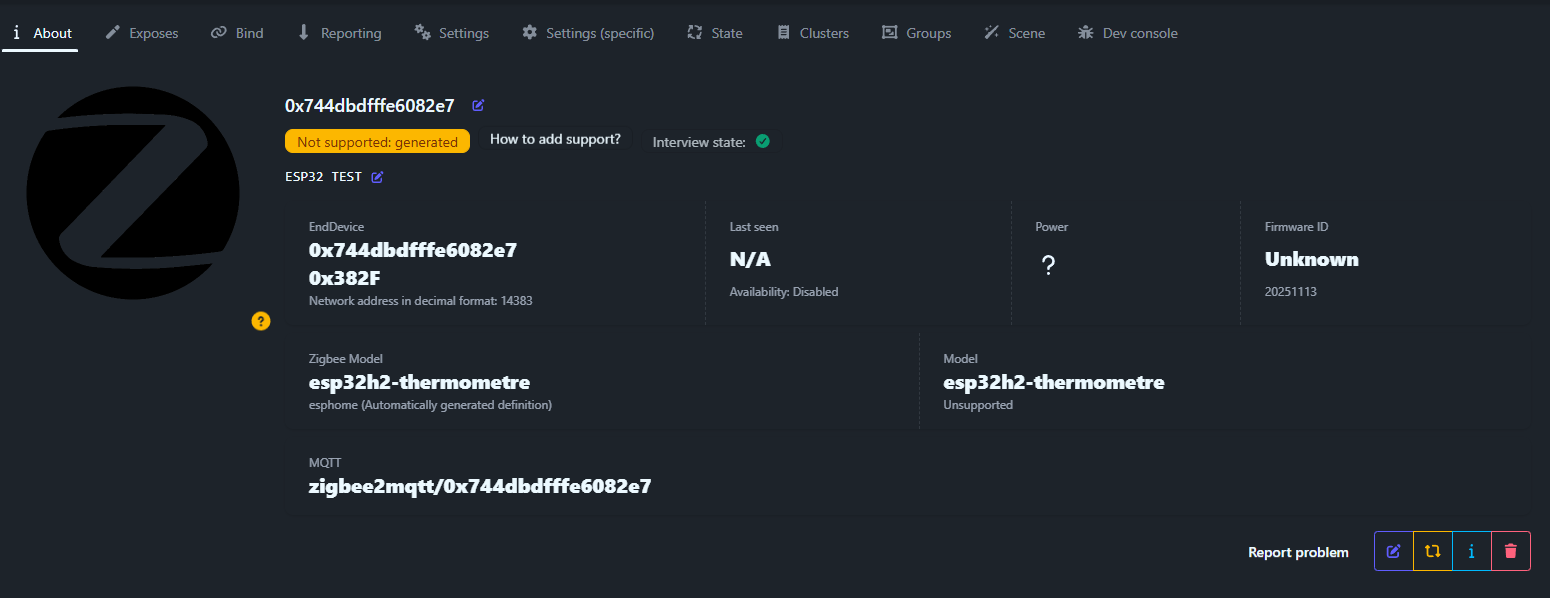This screenshot has width=1550, height=598.
Task: Open the Settings (specific) tab
Action: coord(588,33)
